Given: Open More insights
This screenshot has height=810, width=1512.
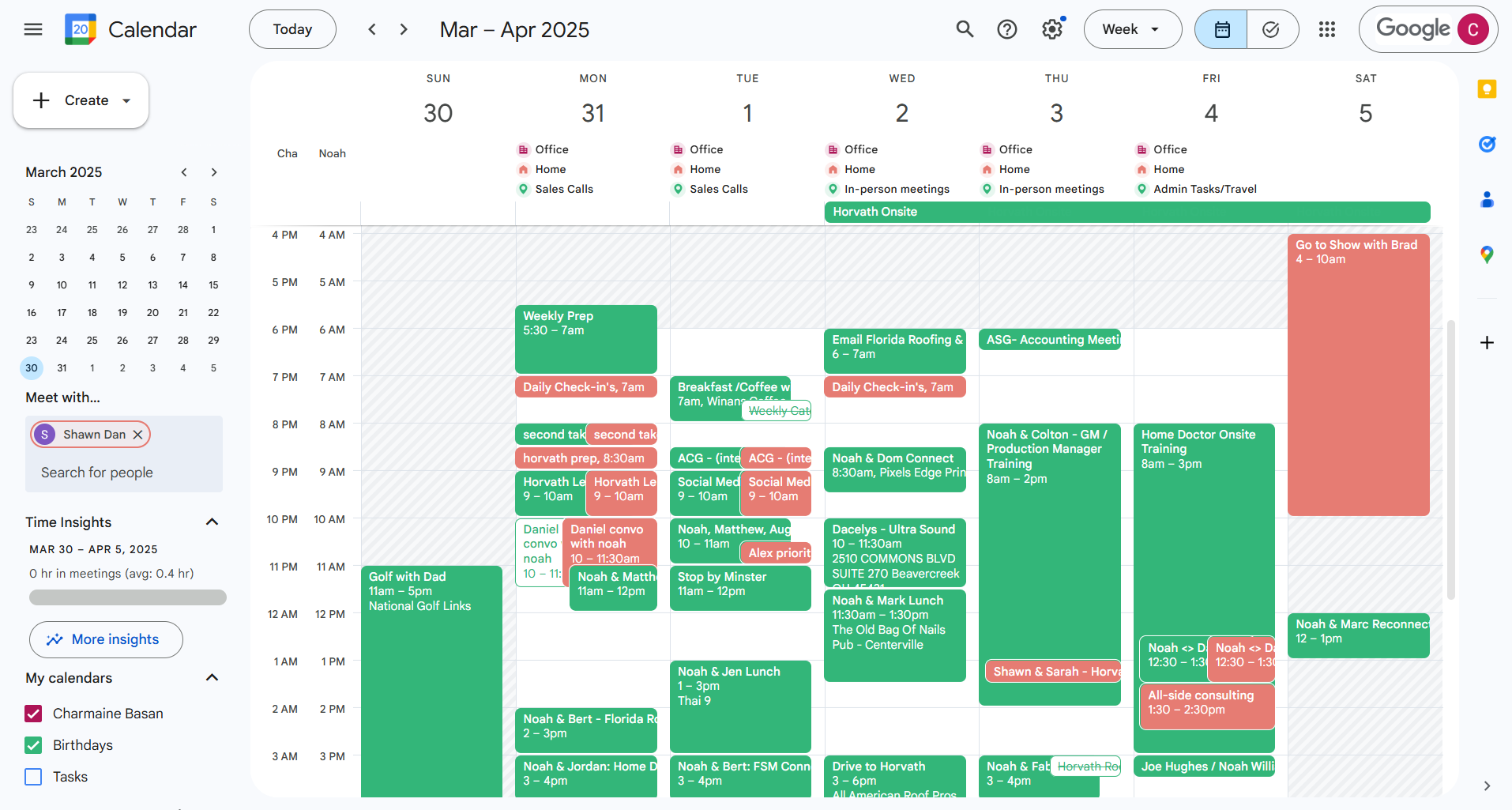Looking at the screenshot, I should [106, 639].
